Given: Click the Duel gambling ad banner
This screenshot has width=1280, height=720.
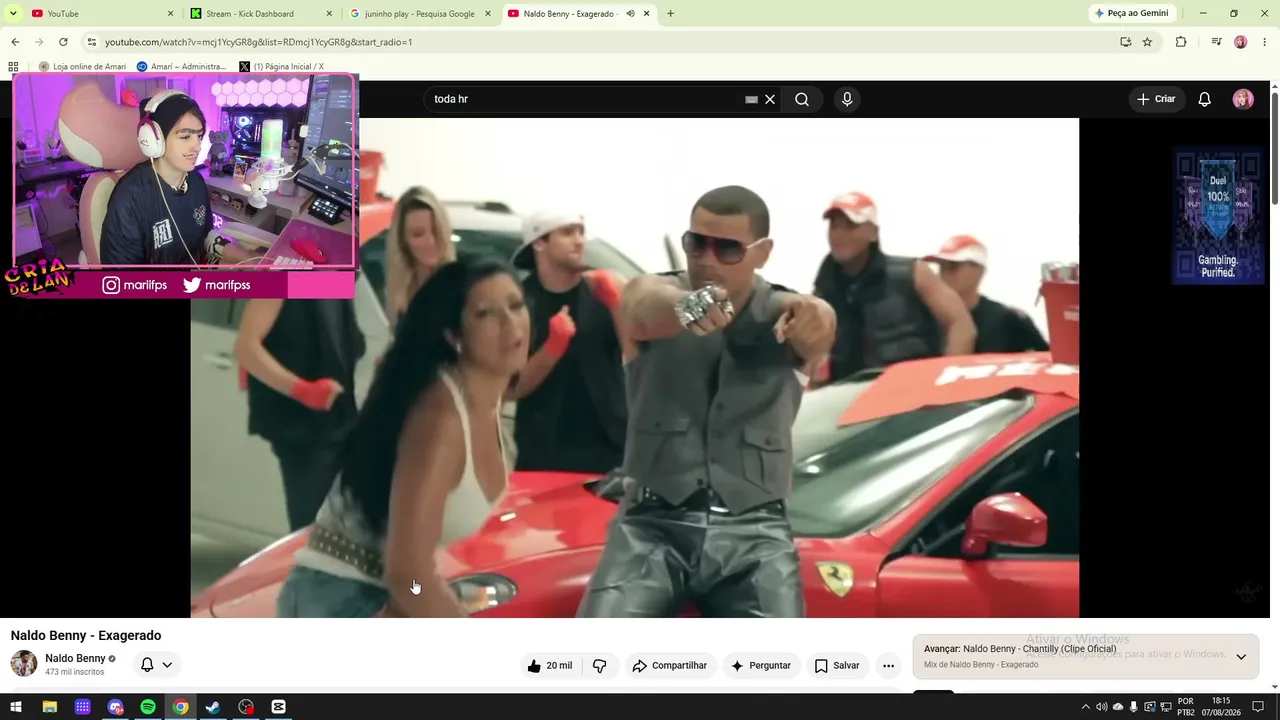Looking at the screenshot, I should [1218, 217].
